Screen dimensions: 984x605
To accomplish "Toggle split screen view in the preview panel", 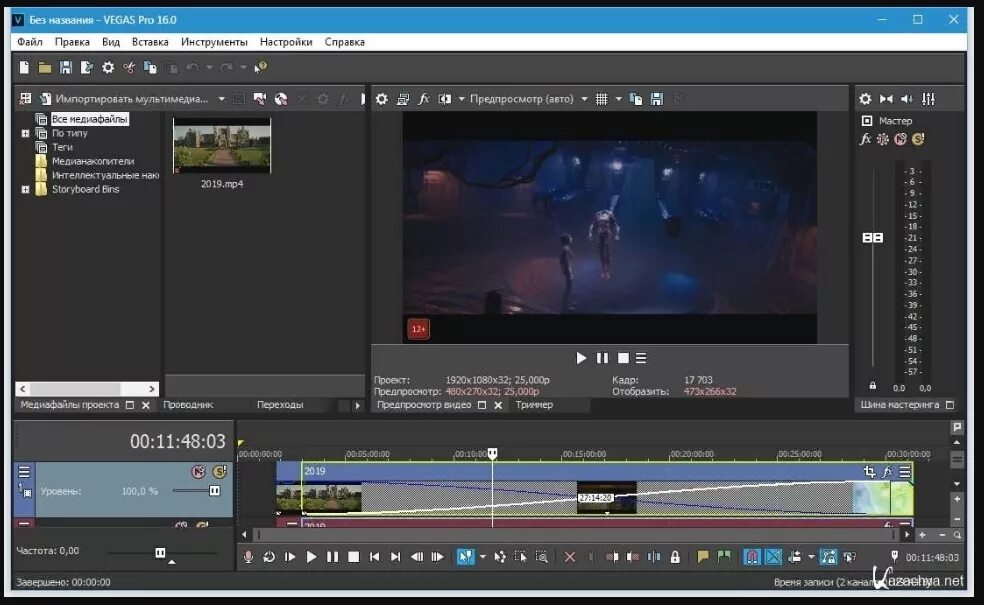I will (x=445, y=99).
